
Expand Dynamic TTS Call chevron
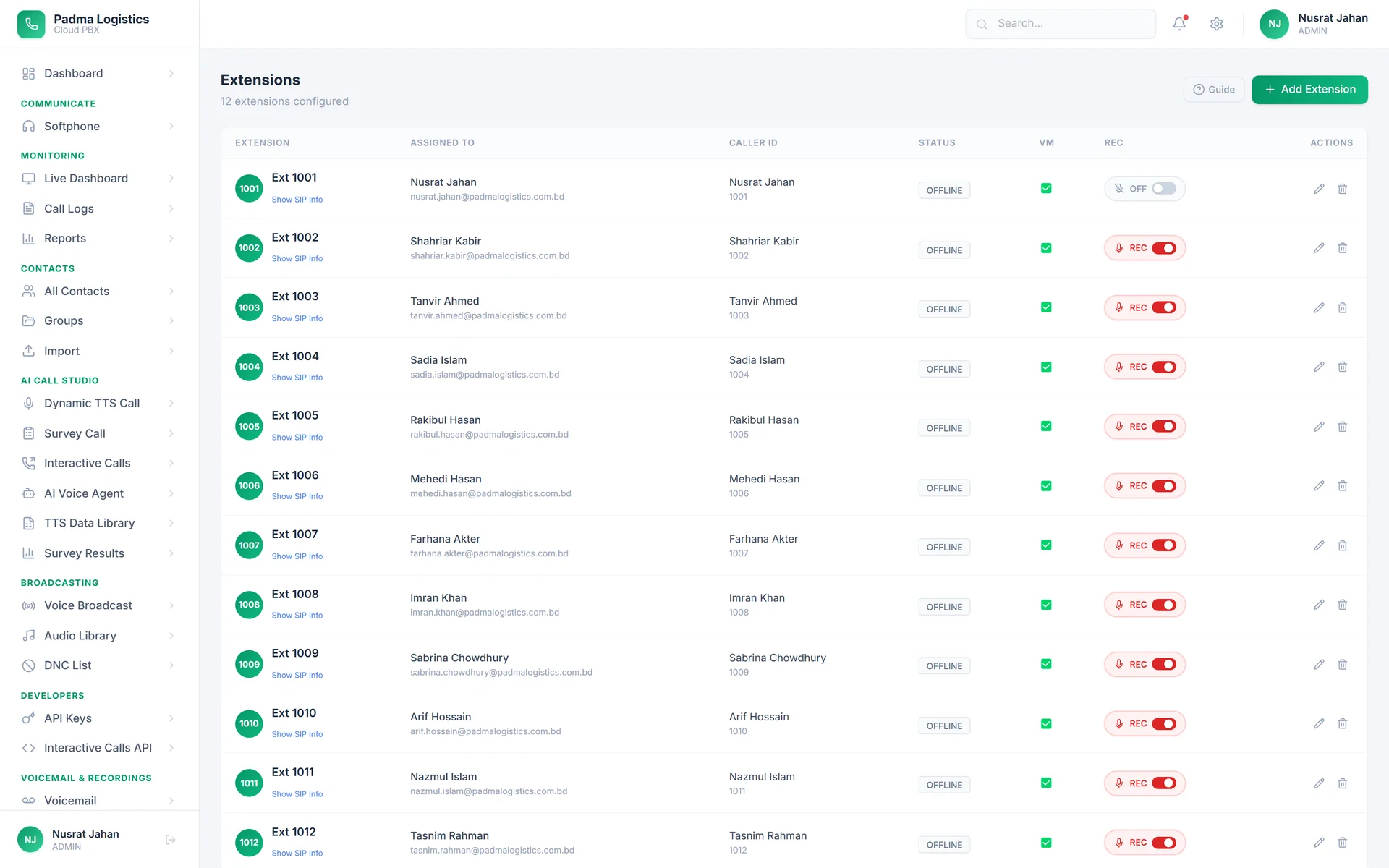tap(171, 403)
